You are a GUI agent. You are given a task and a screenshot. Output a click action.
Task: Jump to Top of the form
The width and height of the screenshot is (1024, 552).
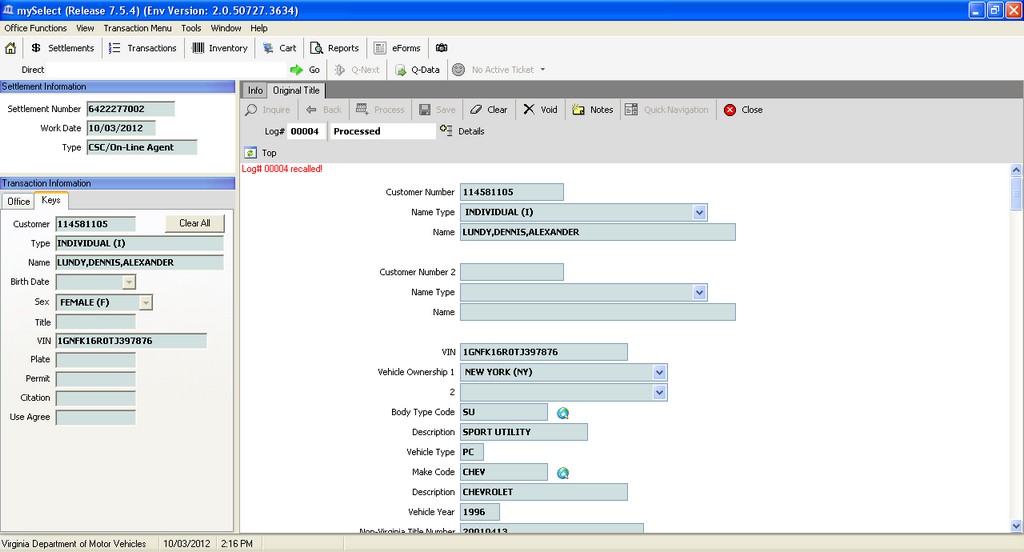(261, 152)
